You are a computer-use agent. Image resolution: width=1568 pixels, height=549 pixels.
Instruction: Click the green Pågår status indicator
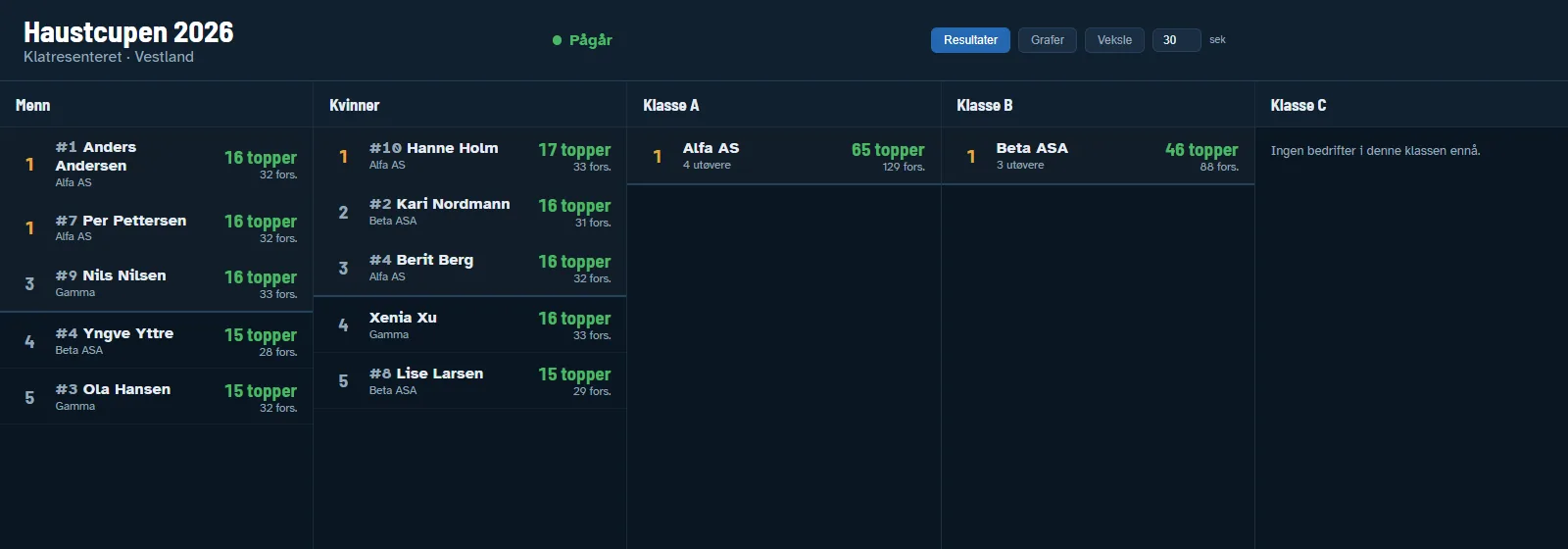click(582, 40)
